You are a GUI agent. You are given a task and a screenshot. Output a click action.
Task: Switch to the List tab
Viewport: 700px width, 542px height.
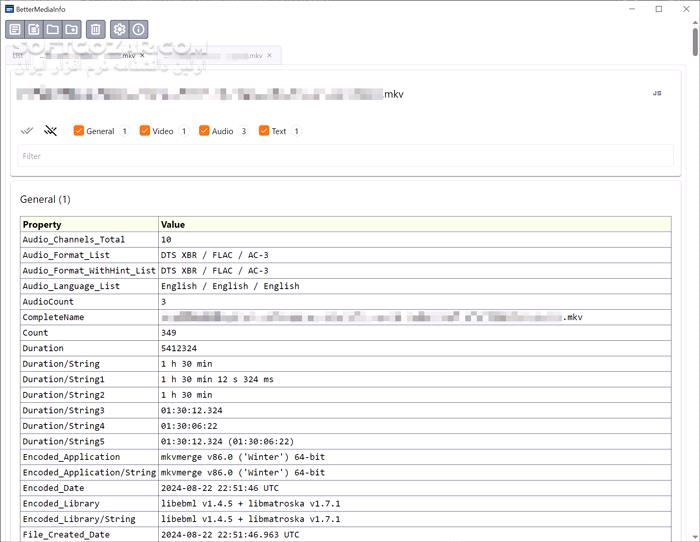tap(18, 55)
